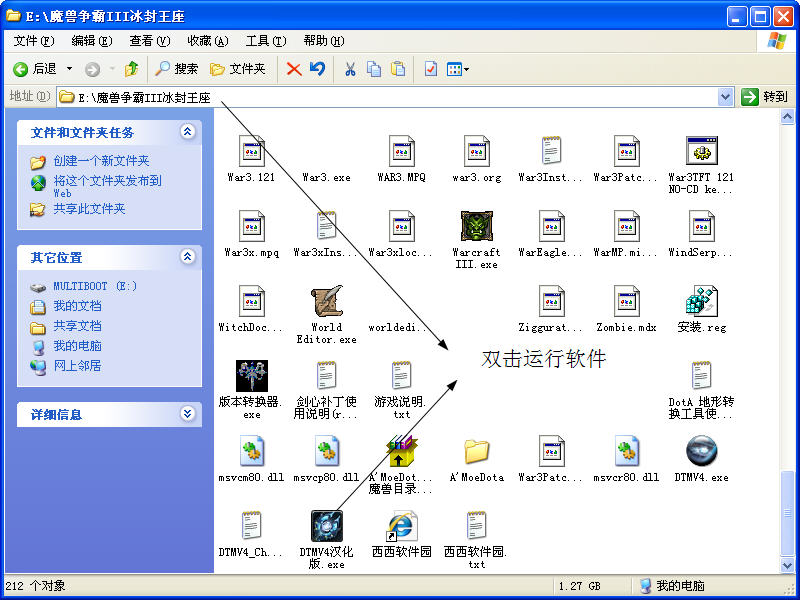Open the 收藏(A) menu

[208, 41]
